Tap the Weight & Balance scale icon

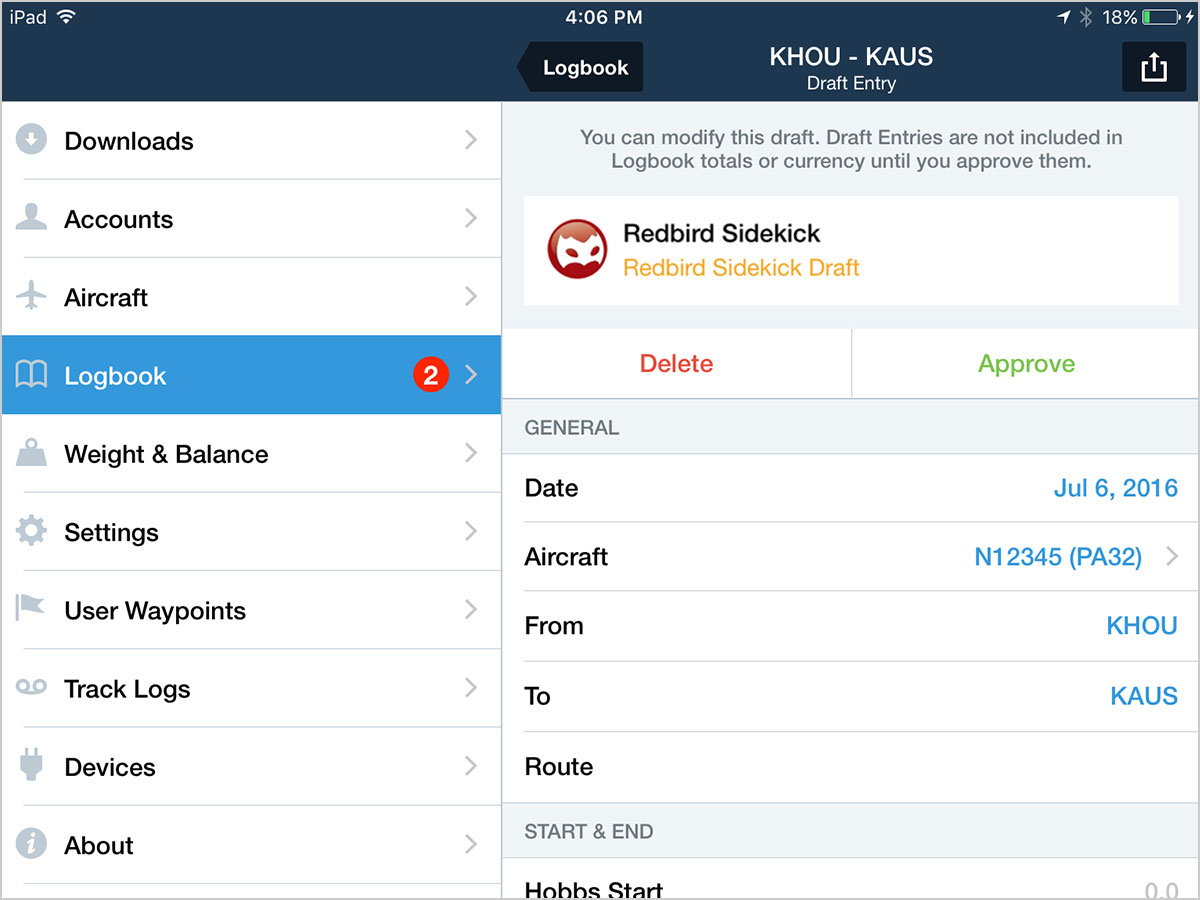(x=31, y=453)
